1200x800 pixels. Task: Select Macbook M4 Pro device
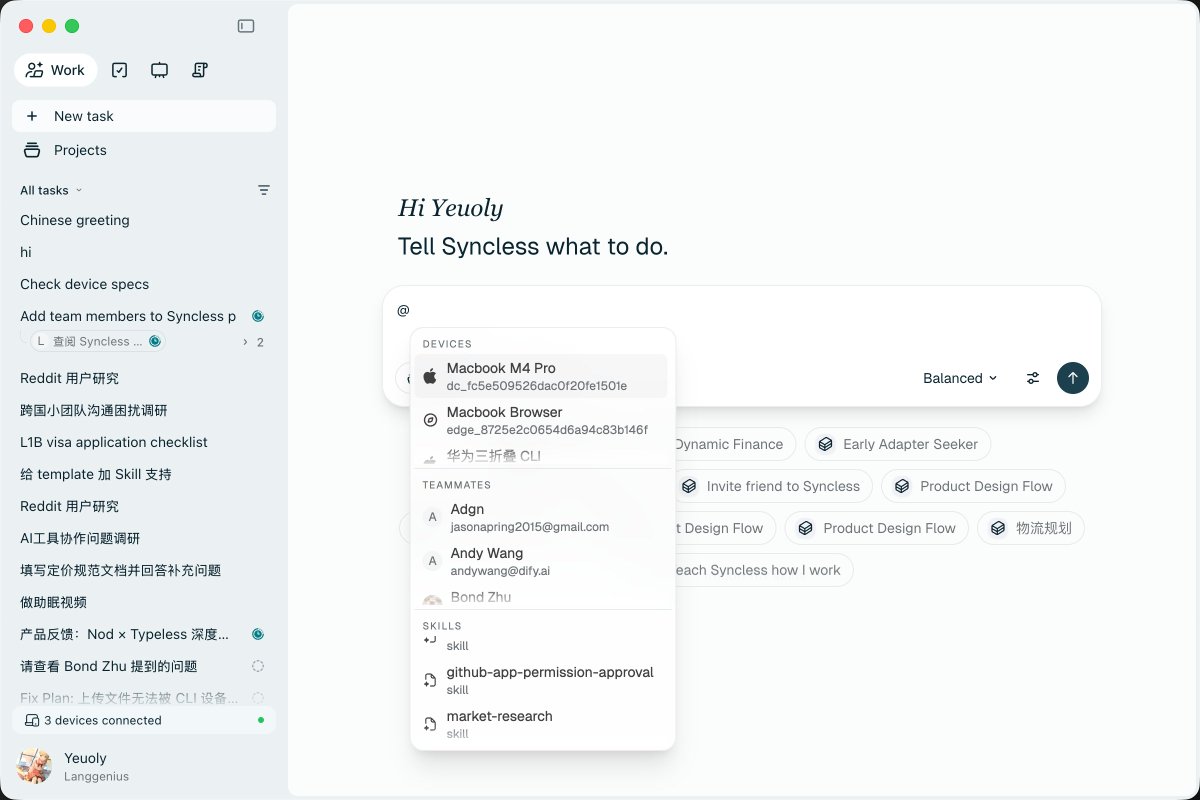pos(541,376)
